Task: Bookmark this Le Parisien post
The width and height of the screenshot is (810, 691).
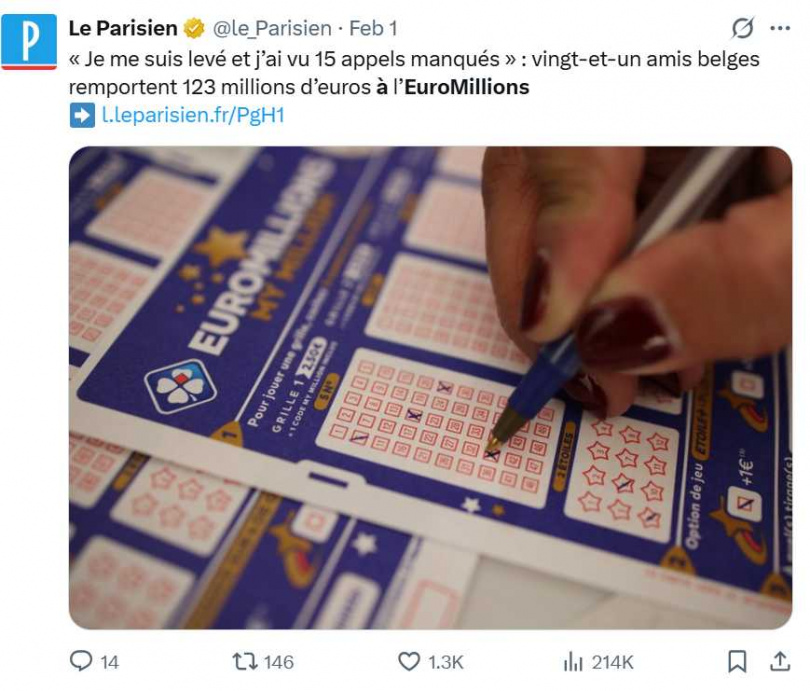Action: click(x=737, y=661)
